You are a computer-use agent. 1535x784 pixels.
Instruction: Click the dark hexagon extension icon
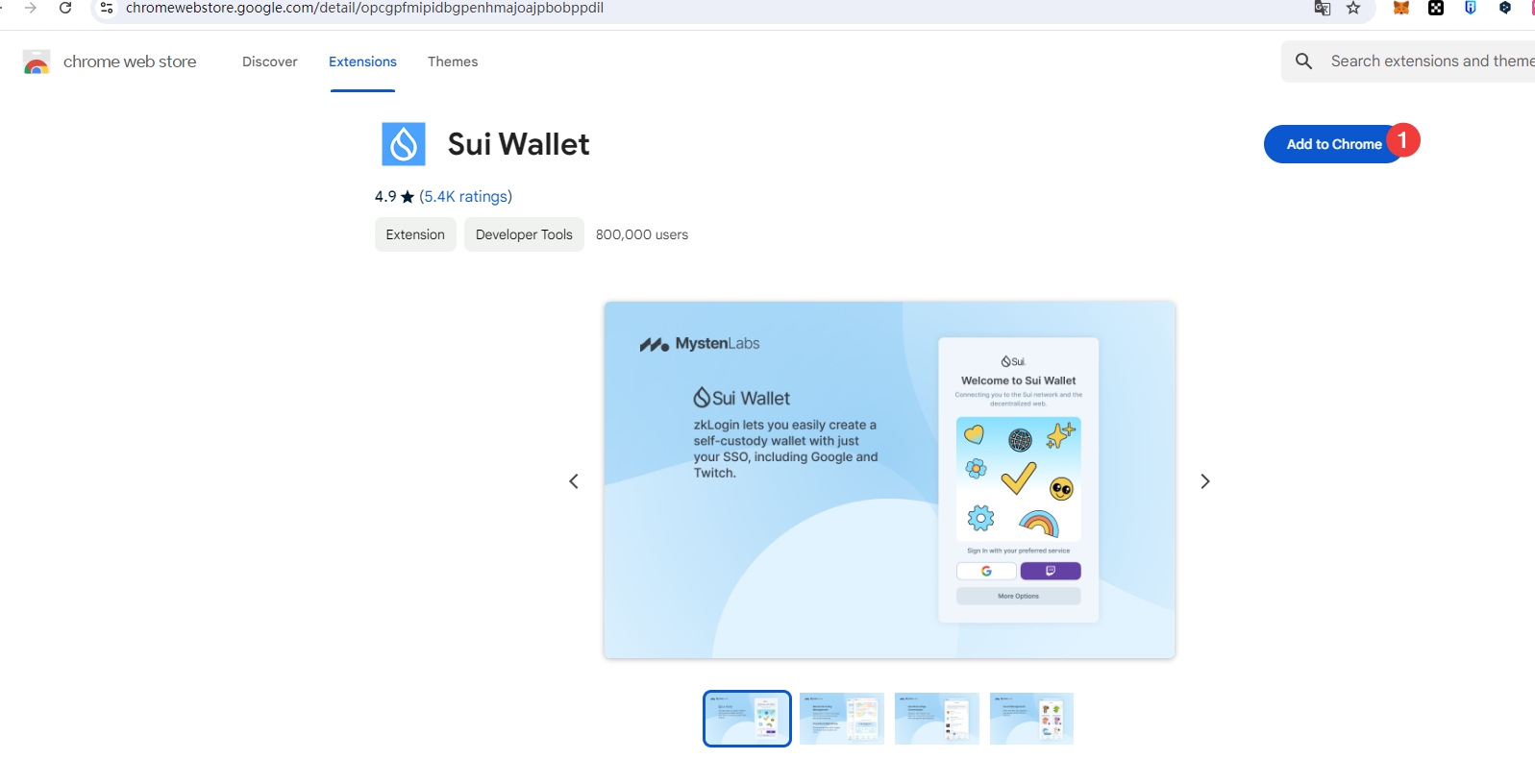coord(1504,8)
